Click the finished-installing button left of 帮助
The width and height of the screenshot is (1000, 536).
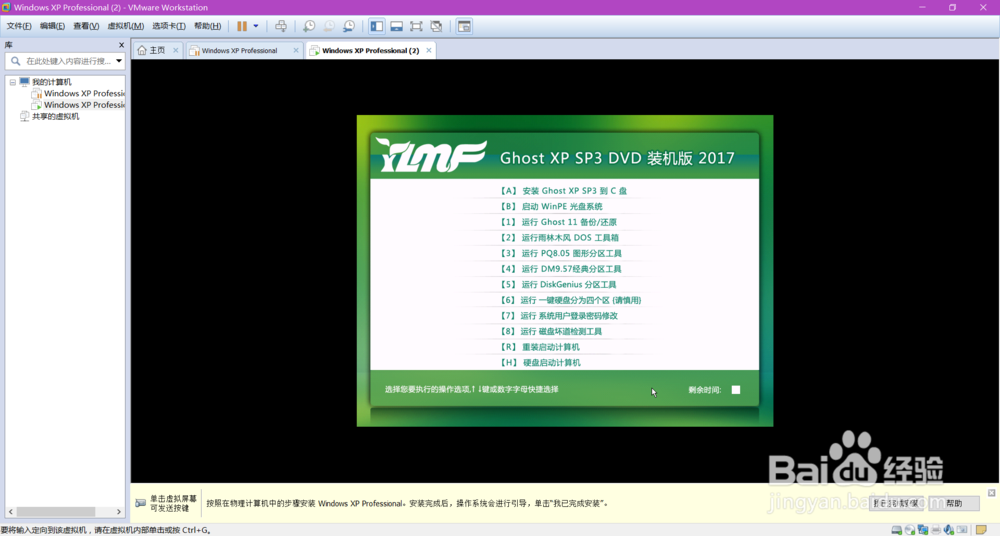(x=897, y=503)
